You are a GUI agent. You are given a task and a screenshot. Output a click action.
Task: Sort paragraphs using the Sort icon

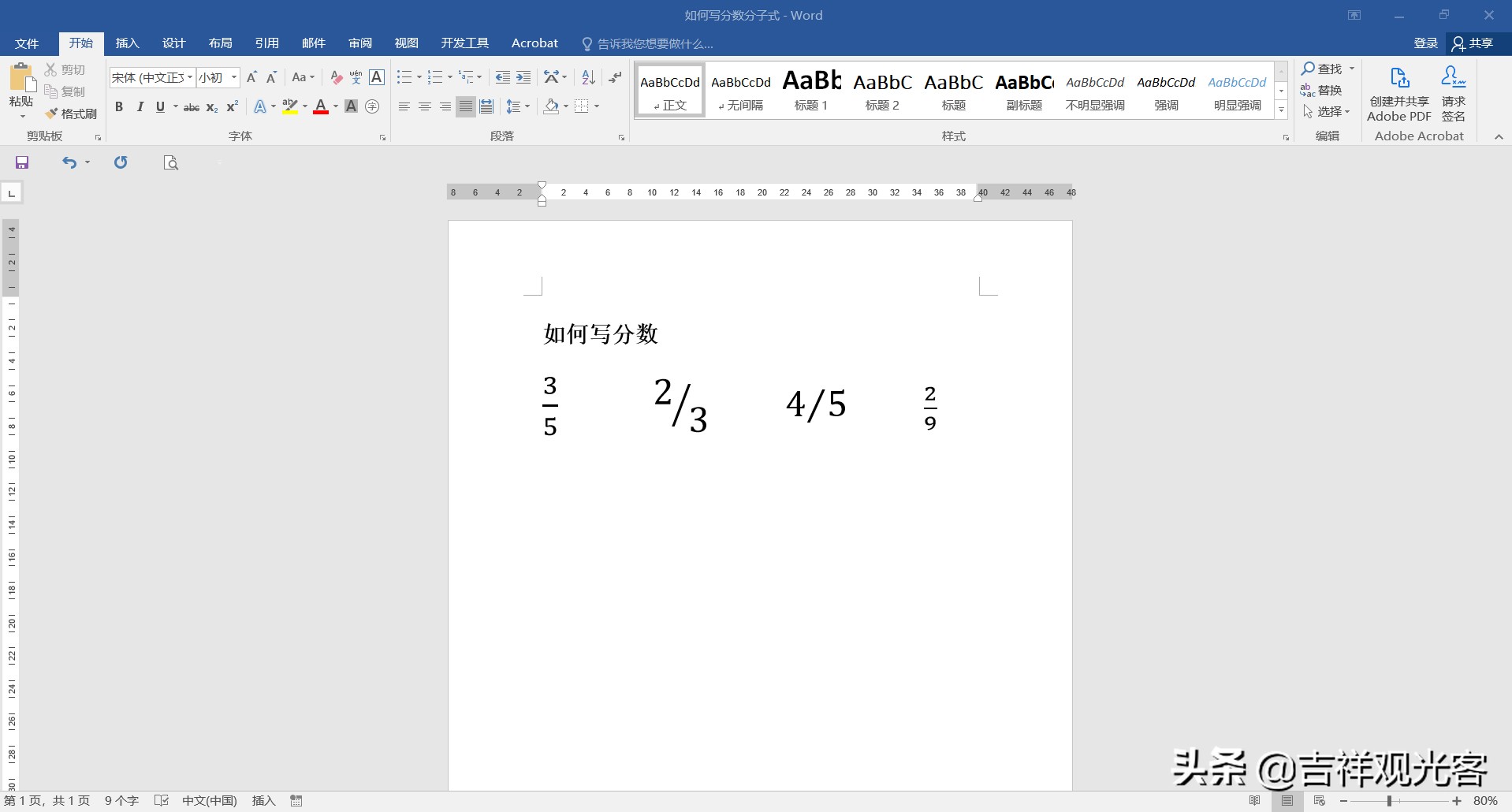587,76
